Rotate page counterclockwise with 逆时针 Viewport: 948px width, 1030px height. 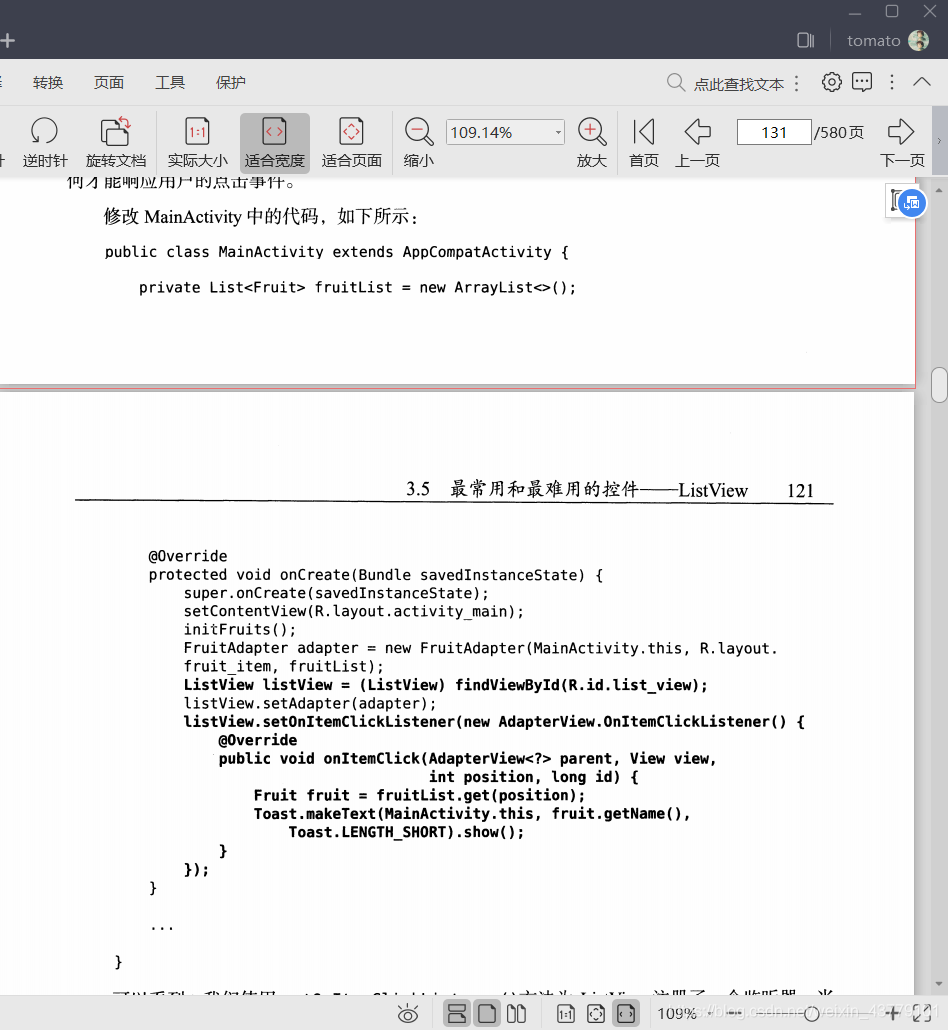pyautogui.click(x=44, y=143)
